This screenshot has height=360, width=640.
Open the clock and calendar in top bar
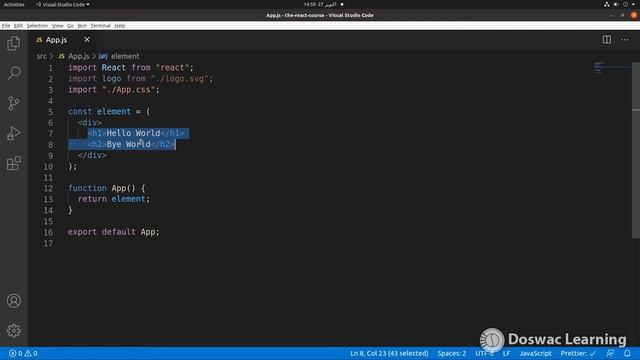coord(320,4)
